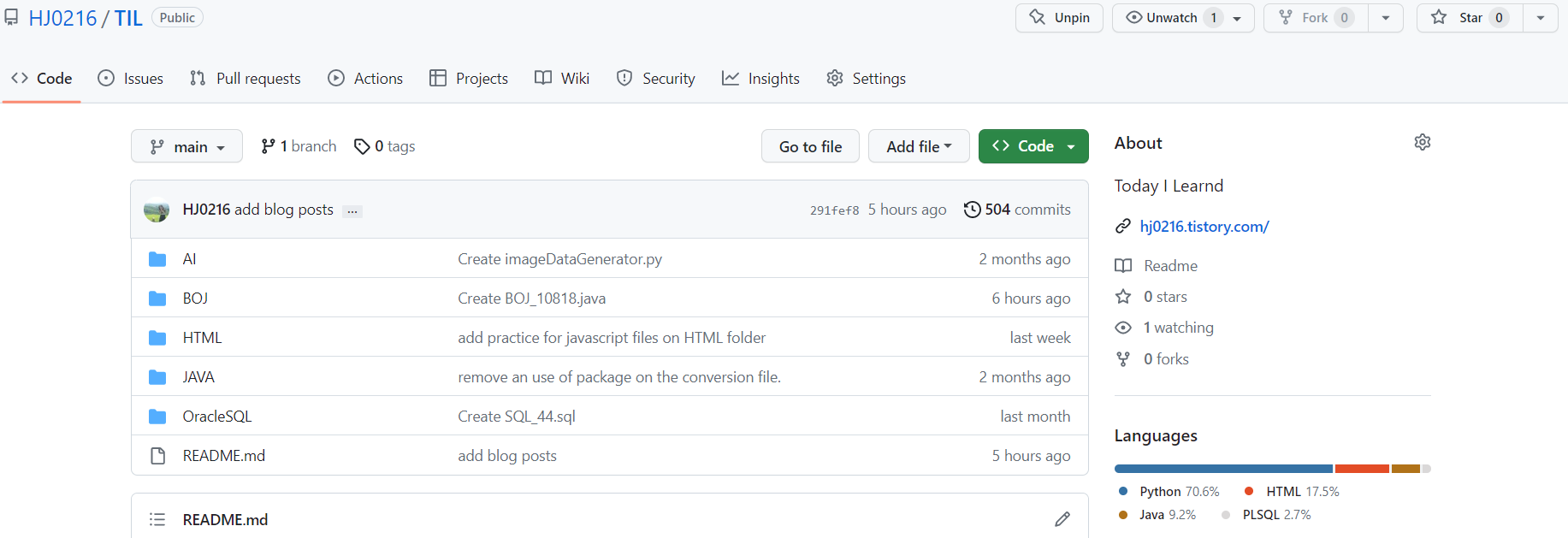Click the gear icon beside About
This screenshot has width=1568, height=538.
coord(1422,142)
